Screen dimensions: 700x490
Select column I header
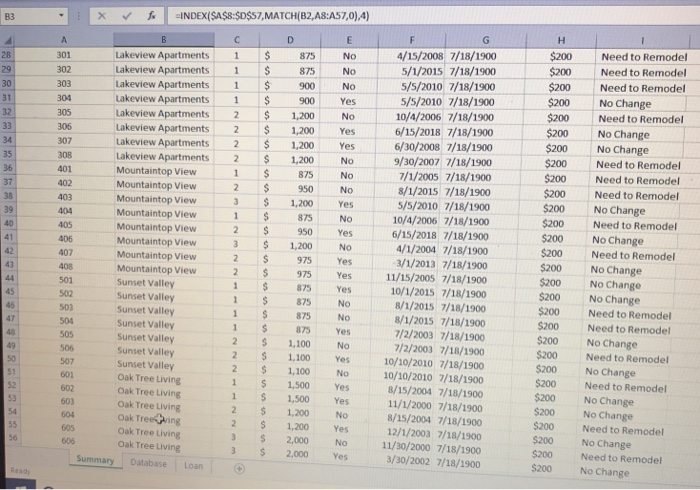tap(643, 41)
